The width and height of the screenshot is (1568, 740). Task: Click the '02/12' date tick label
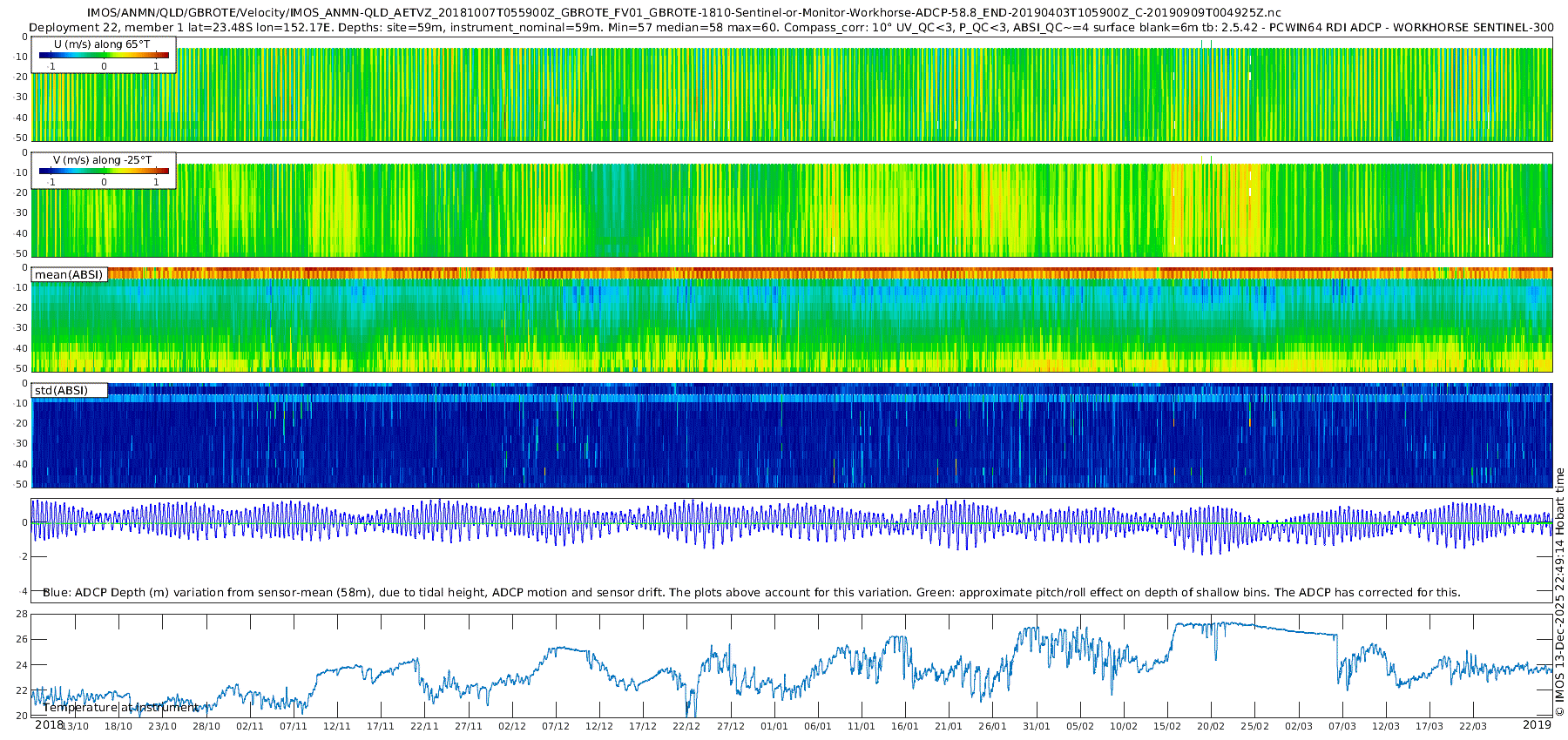(x=512, y=726)
